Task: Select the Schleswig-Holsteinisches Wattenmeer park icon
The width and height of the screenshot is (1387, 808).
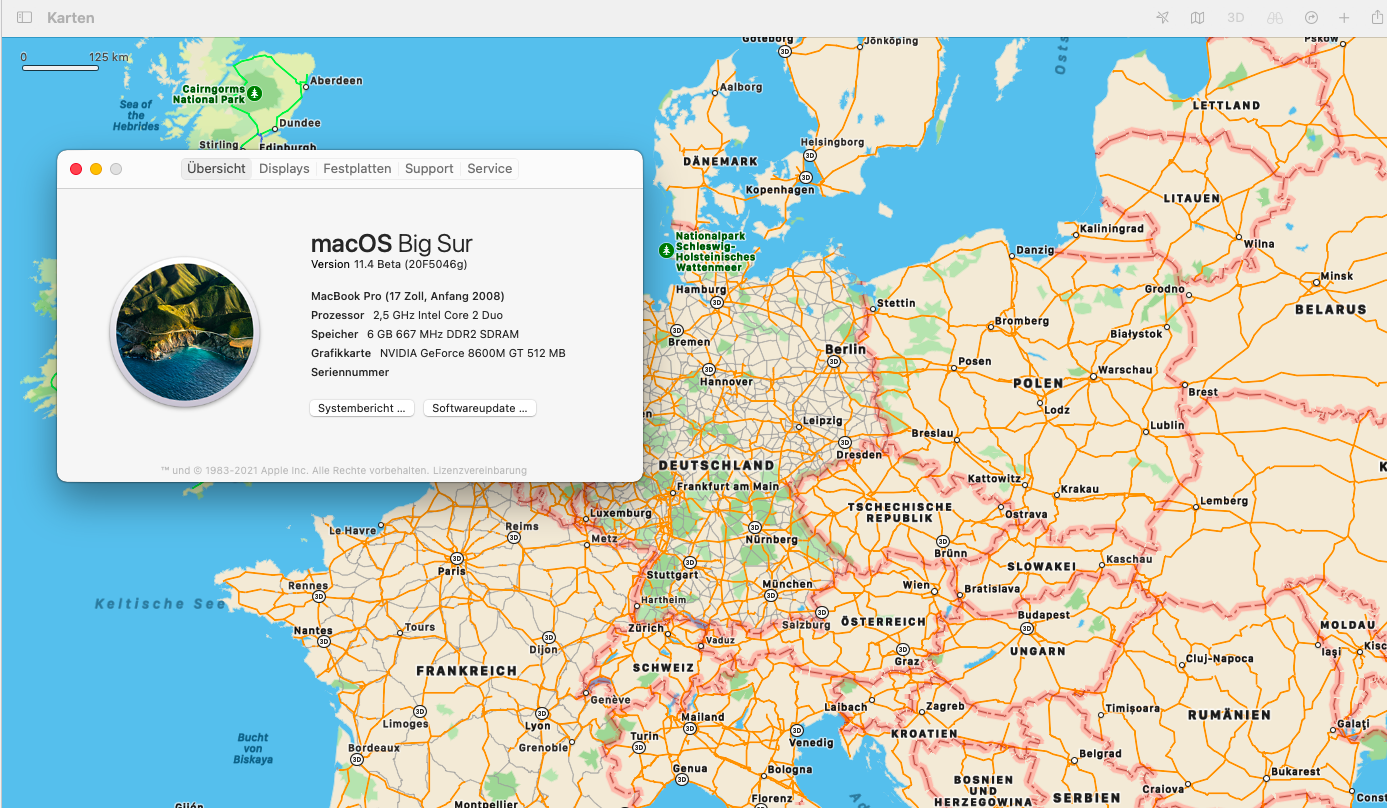Action: tap(666, 250)
